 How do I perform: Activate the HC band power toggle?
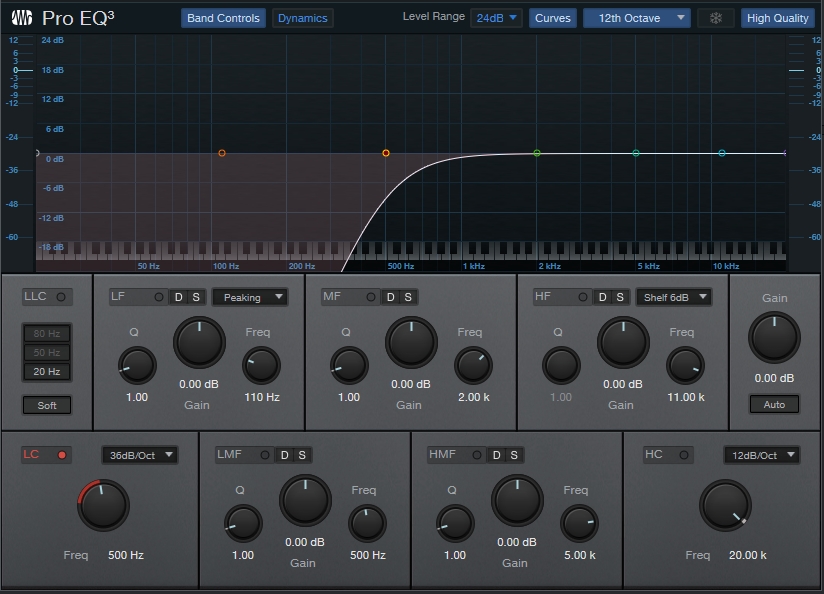pyautogui.click(x=684, y=455)
